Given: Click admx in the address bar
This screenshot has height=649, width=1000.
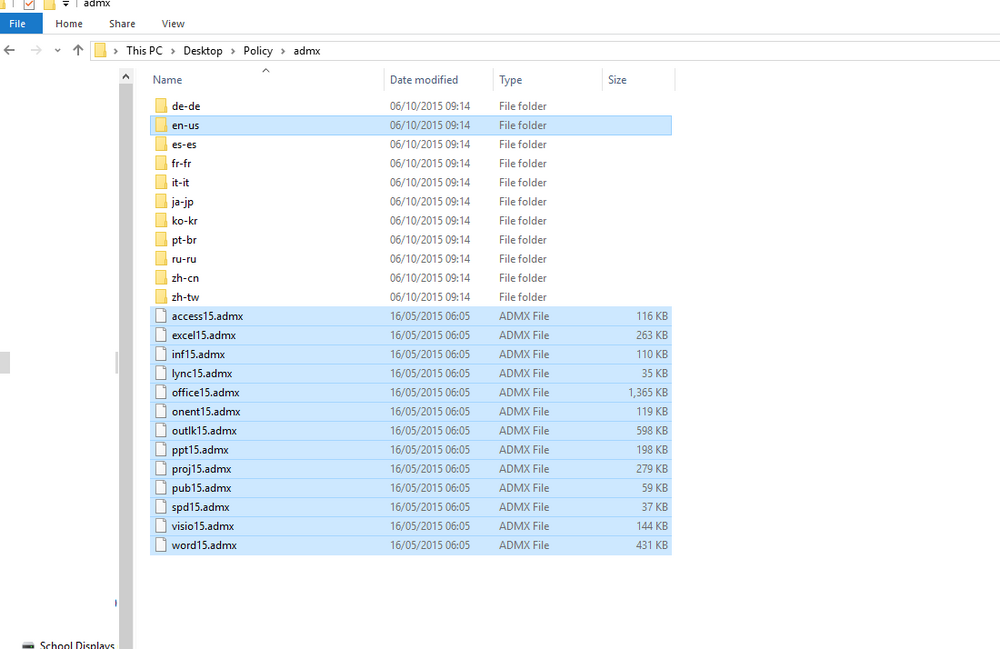Looking at the screenshot, I should click(307, 50).
